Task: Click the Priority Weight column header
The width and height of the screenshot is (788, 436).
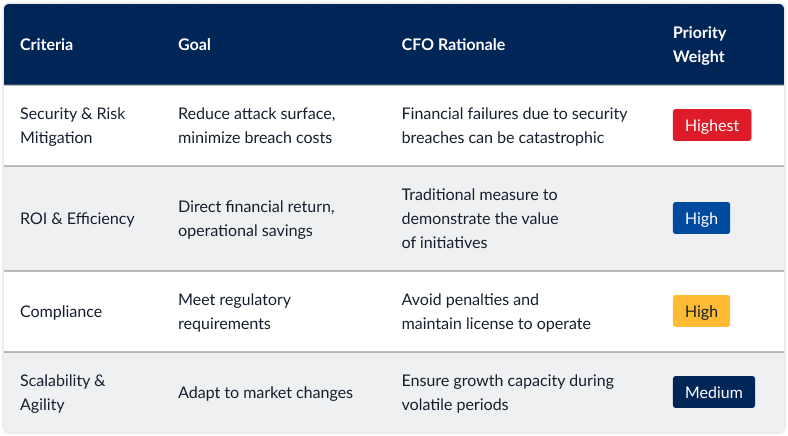Action: tap(699, 45)
